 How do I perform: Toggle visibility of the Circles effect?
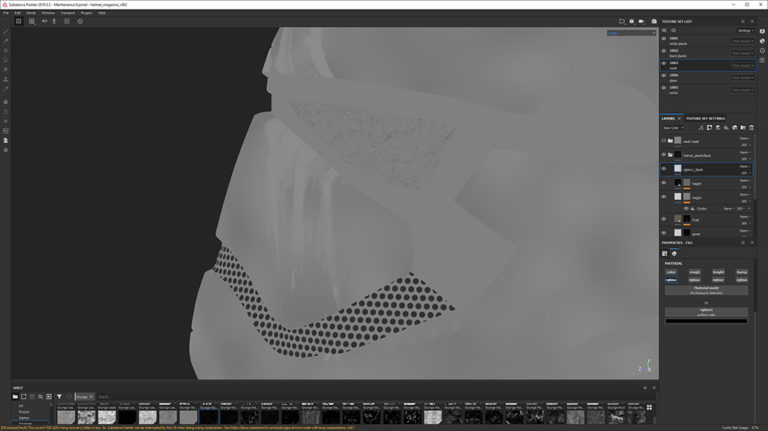point(686,209)
